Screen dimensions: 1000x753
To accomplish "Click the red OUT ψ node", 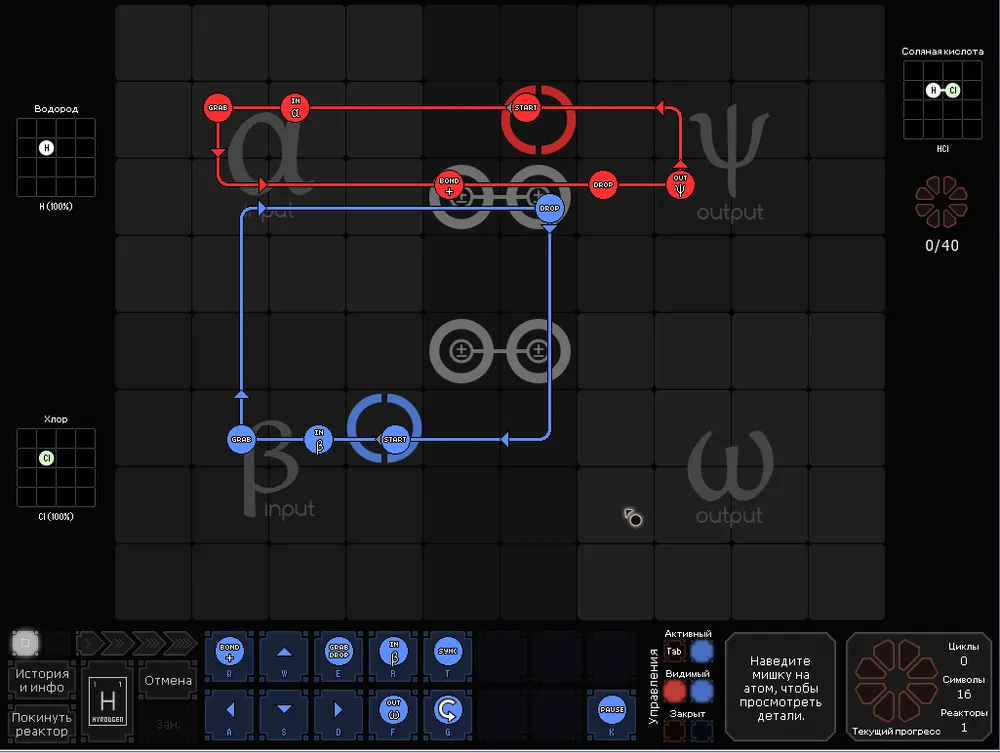I will point(680,185).
